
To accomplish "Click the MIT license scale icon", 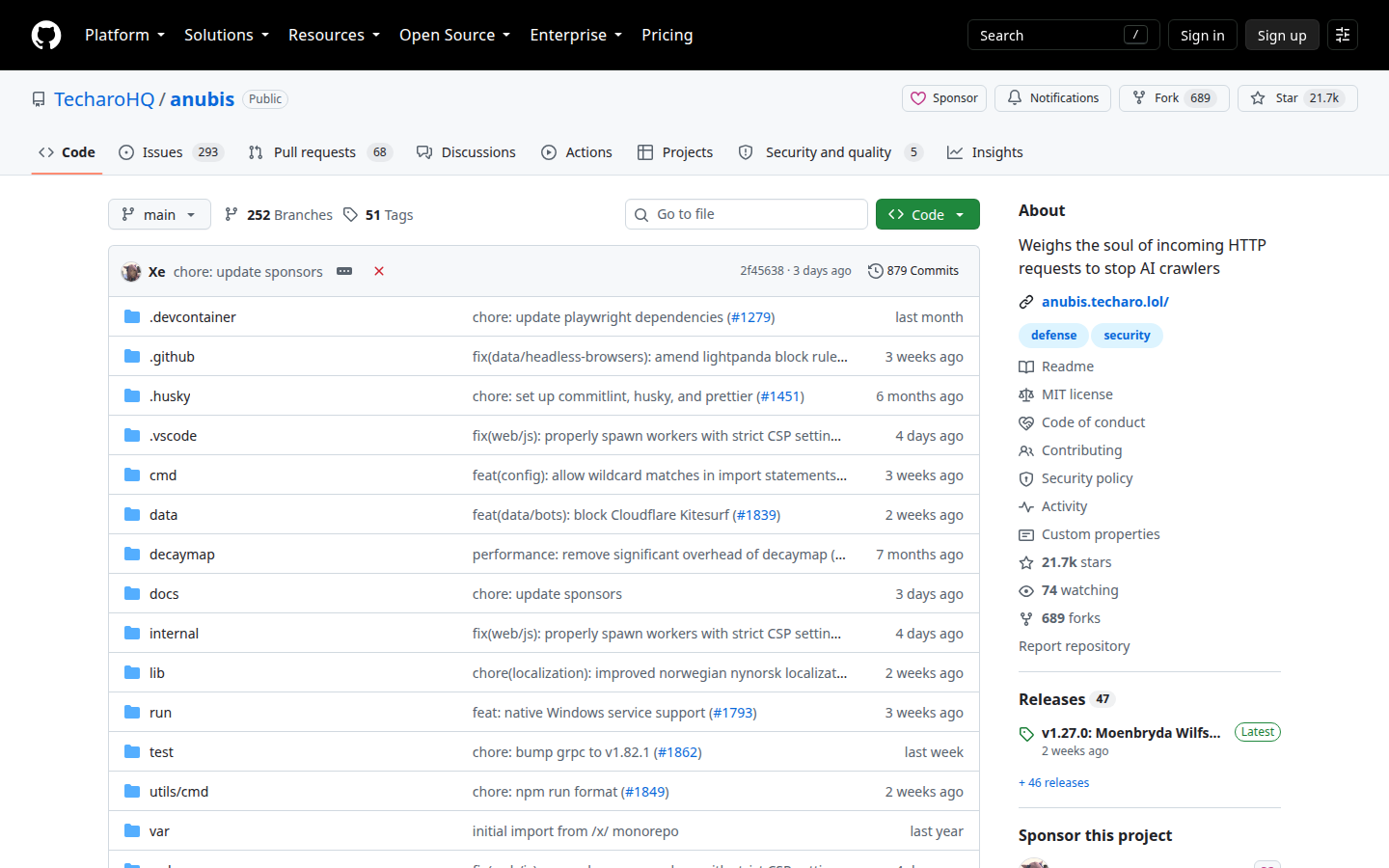I will click(1026, 394).
